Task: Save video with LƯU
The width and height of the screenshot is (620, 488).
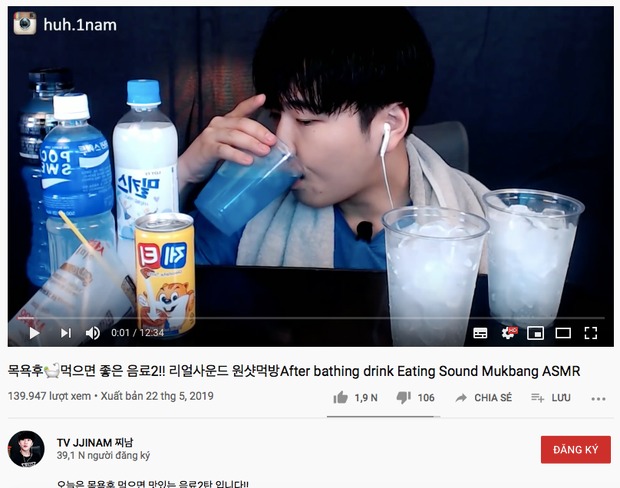Action: [551, 397]
